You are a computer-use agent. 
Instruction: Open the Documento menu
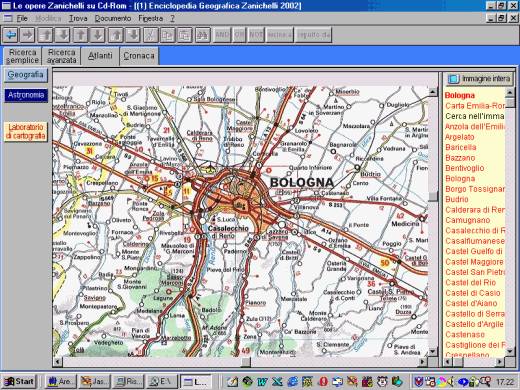(113, 19)
